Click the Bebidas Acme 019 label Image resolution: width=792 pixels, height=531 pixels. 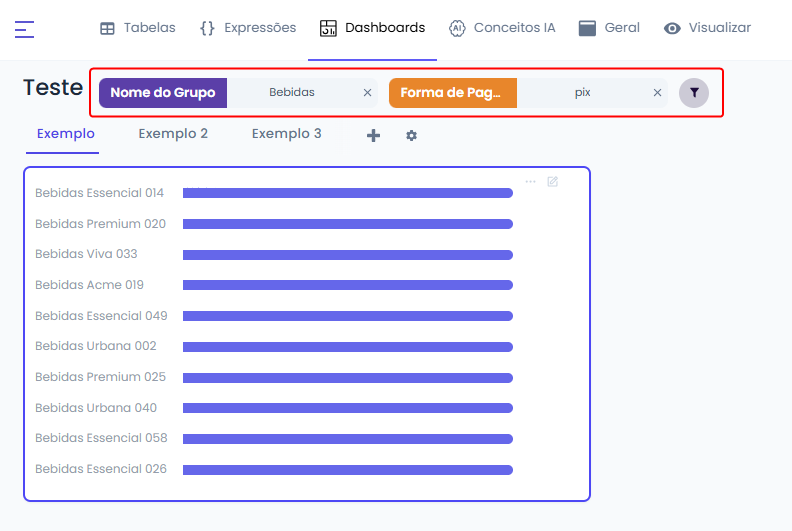pos(89,285)
